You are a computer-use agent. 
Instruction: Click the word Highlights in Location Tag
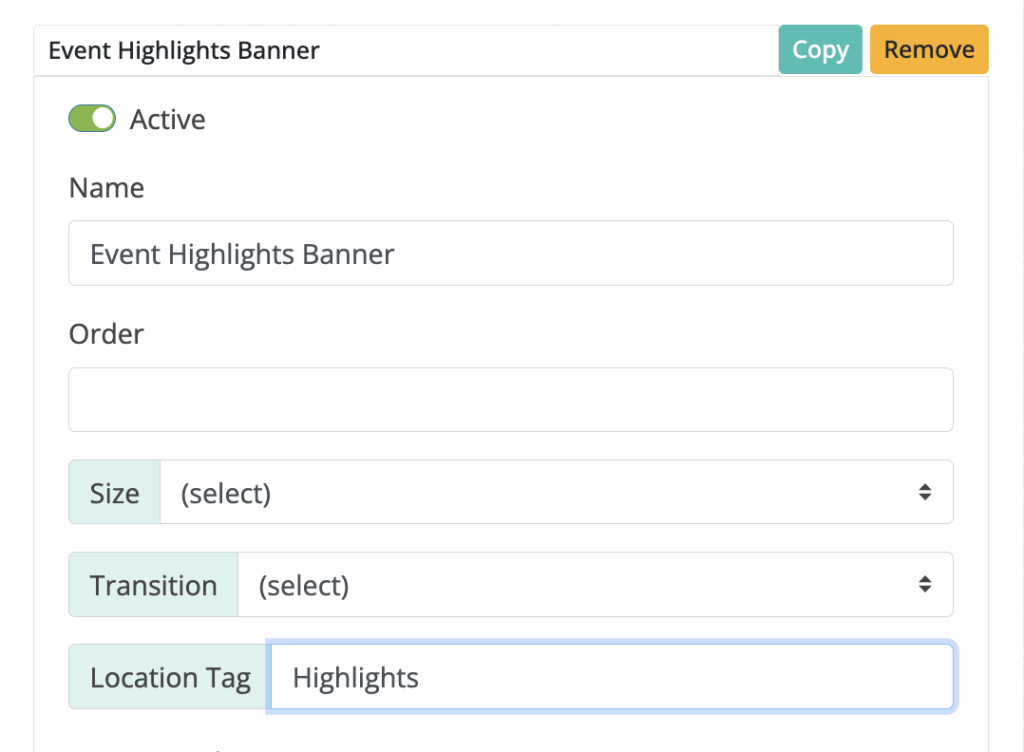tap(356, 678)
